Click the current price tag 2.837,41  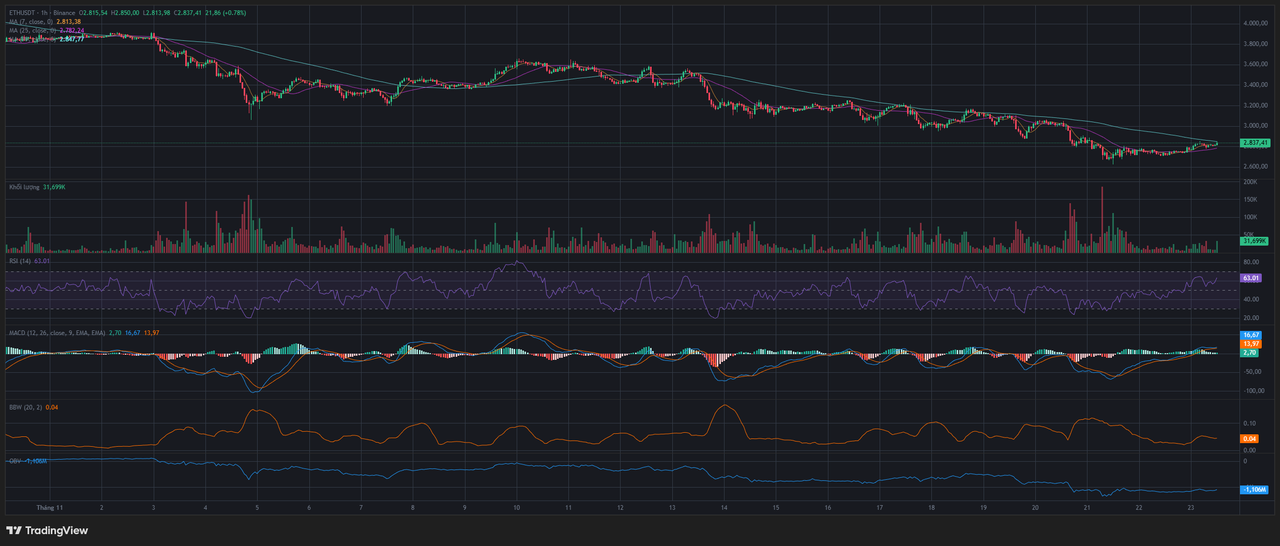tap(1254, 143)
